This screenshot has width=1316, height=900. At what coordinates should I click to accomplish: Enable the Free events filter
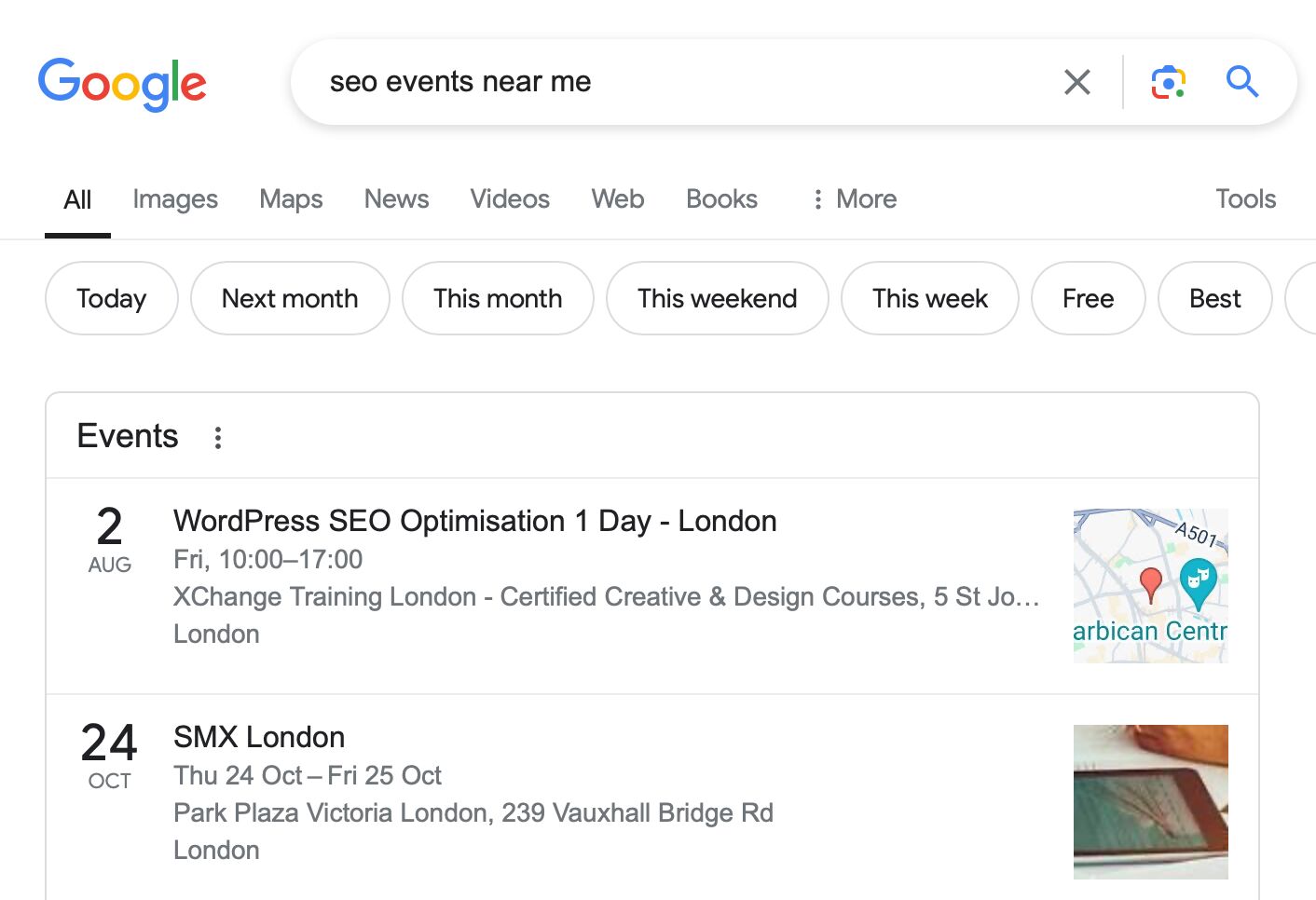point(1088,298)
